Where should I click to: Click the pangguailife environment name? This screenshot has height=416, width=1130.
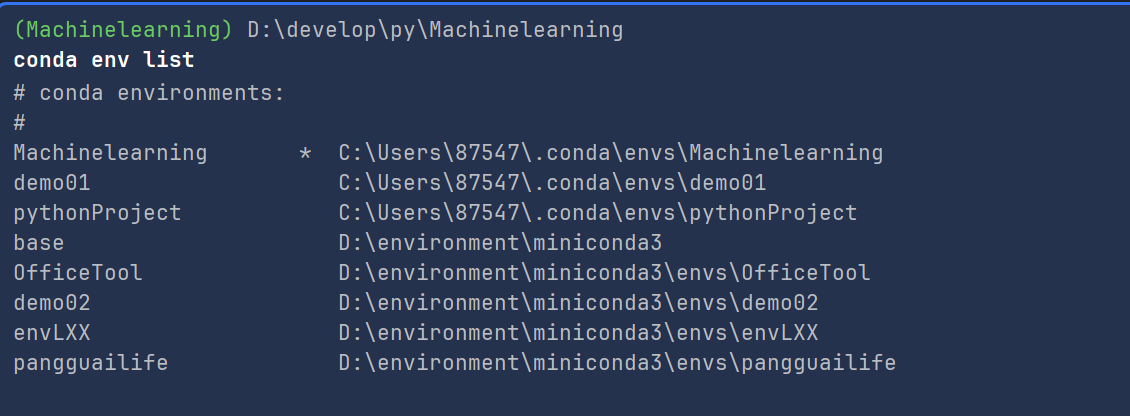tap(91, 363)
